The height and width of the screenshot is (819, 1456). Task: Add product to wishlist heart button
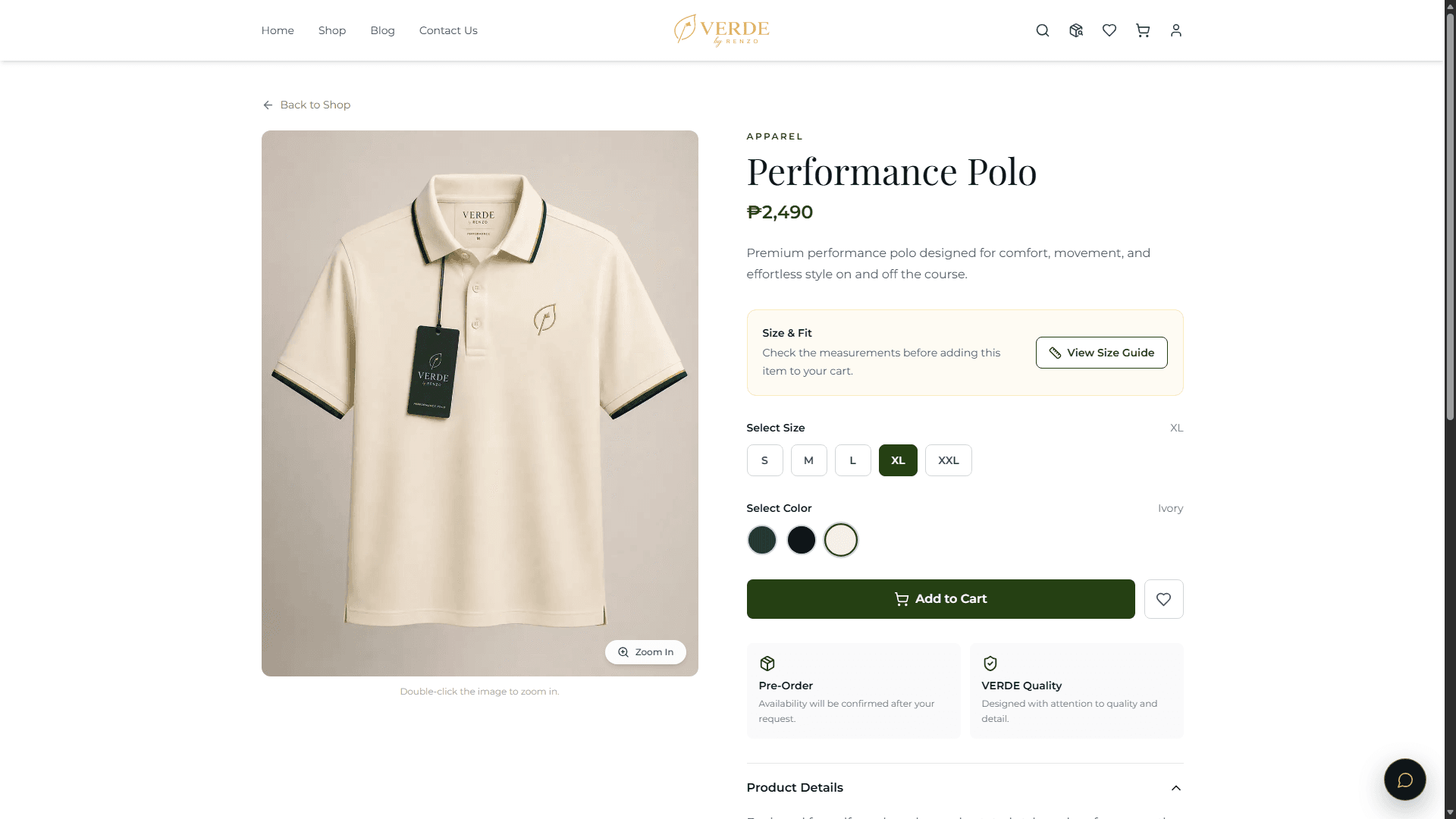1163,599
